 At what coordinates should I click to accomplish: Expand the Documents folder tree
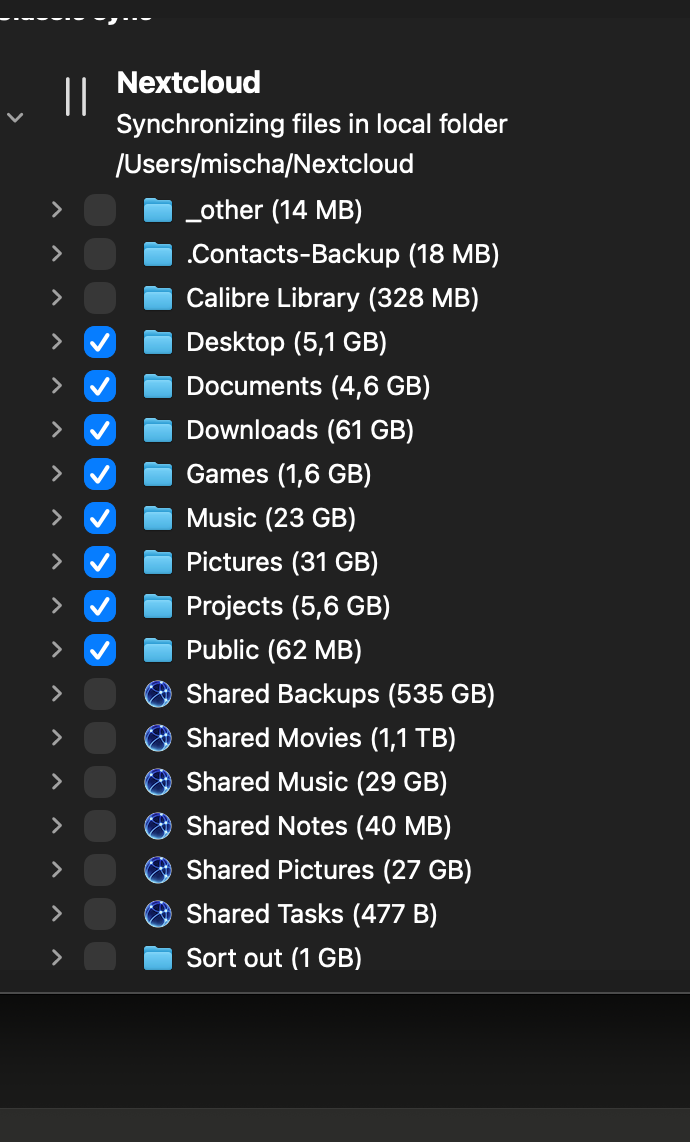[x=57, y=386]
